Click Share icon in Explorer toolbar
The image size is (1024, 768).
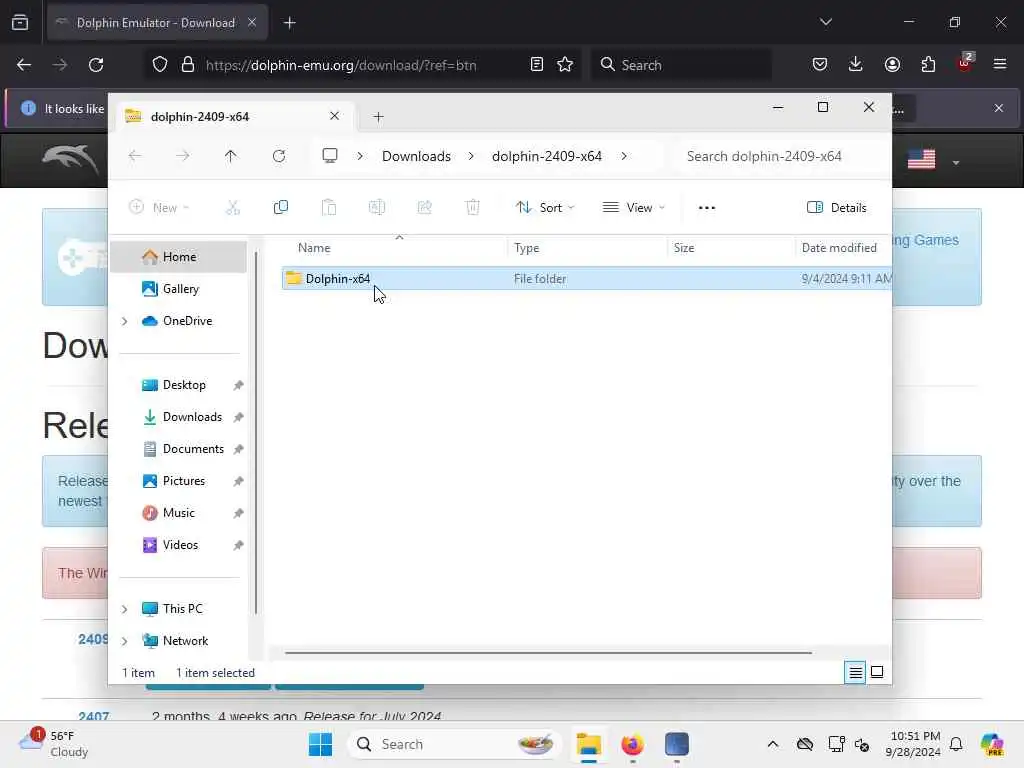pos(424,208)
